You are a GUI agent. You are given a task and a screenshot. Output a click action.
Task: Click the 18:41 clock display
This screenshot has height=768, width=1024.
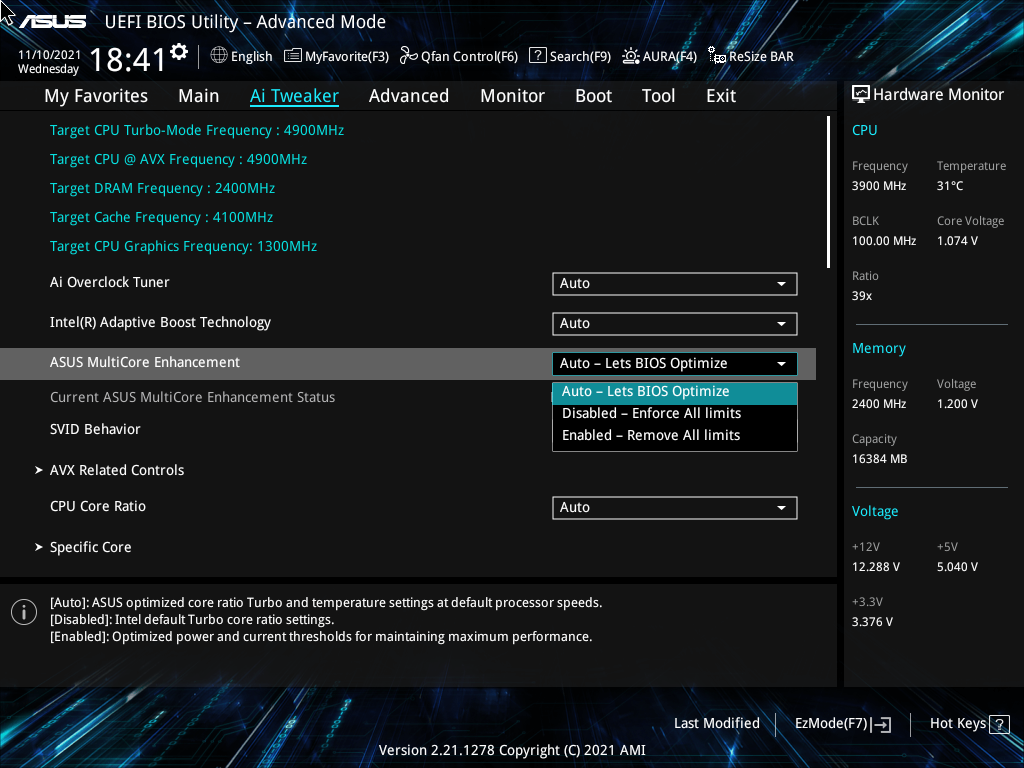(x=128, y=60)
